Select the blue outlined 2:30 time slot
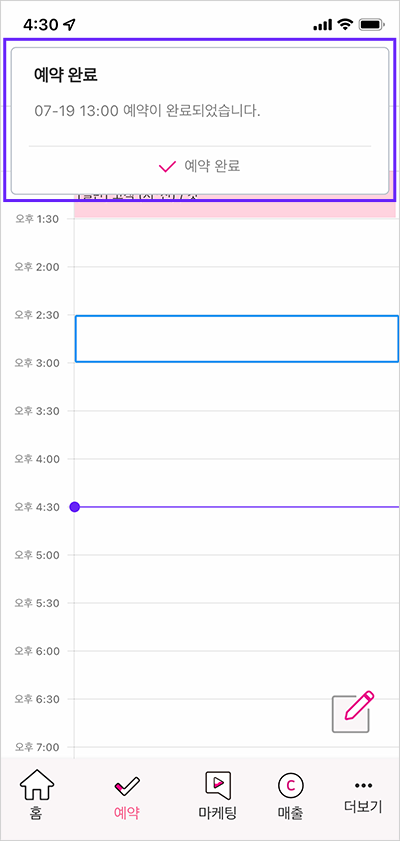 tap(236, 339)
